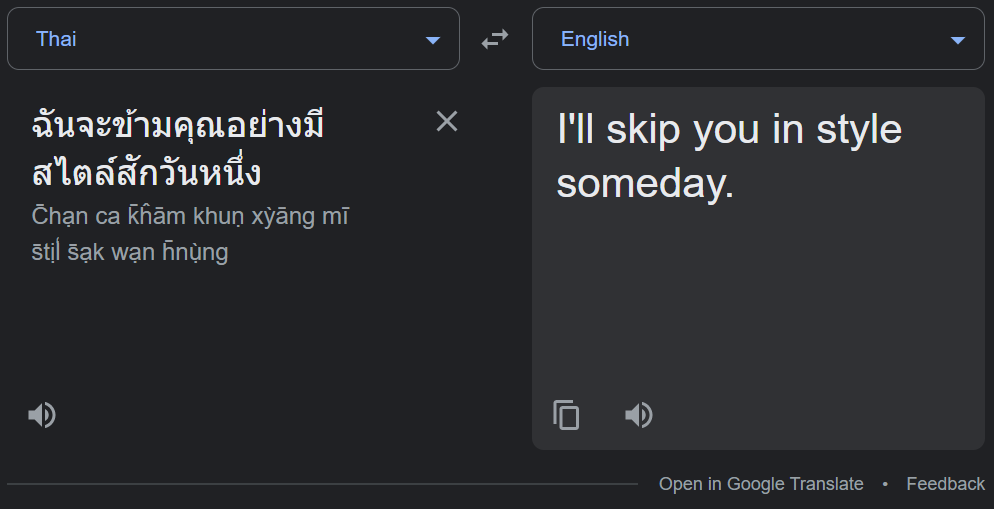Screen dimensions: 994x509
Task: Click empty area of the translation output panel
Action: [x=760, y=300]
